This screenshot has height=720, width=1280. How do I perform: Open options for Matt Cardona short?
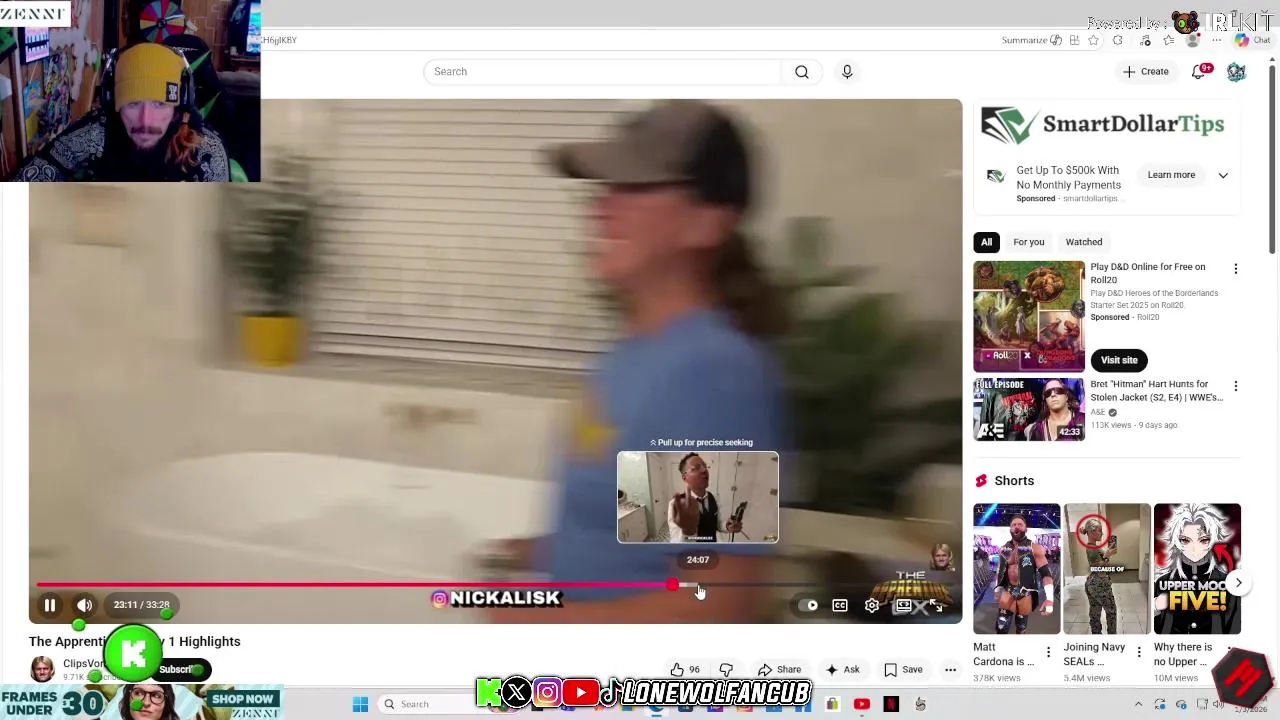[x=1048, y=652]
